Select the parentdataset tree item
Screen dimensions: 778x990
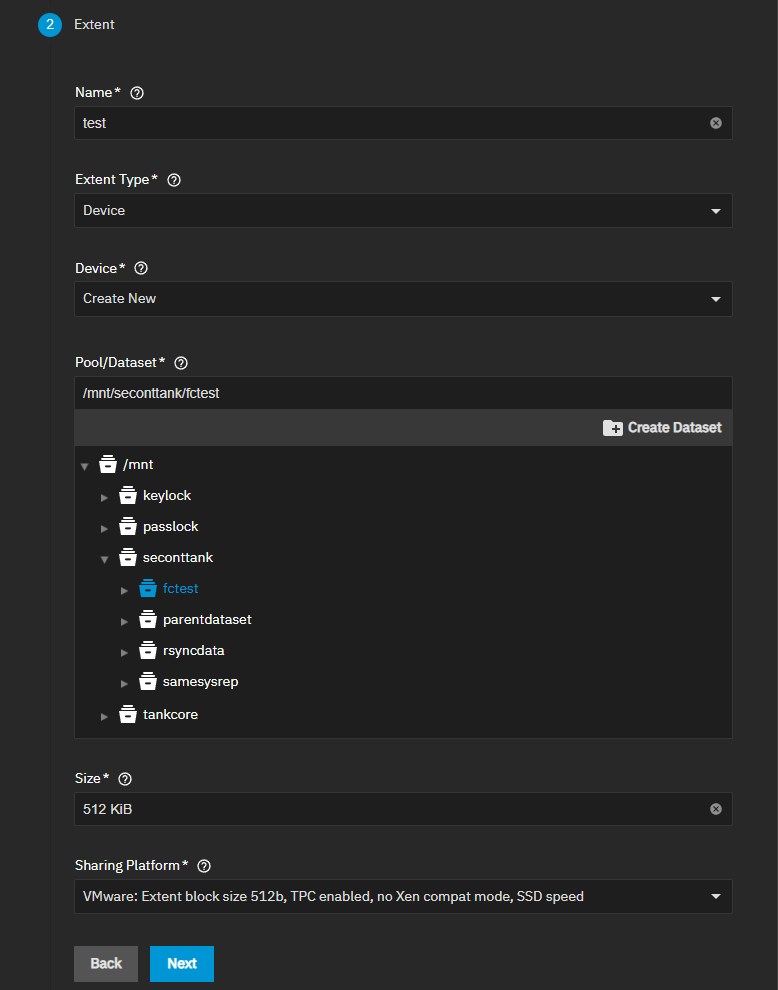[207, 620]
